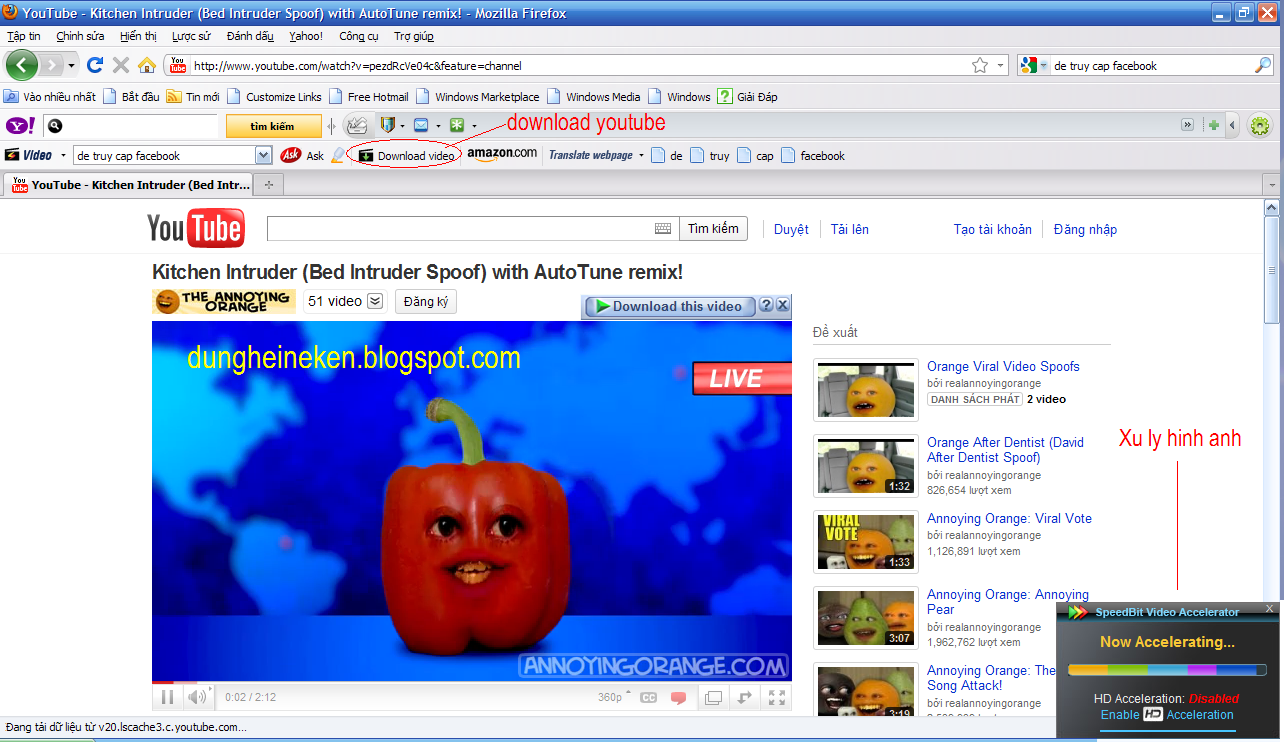Open the pop-out player window icon
The image size is (1284, 742).
713,697
